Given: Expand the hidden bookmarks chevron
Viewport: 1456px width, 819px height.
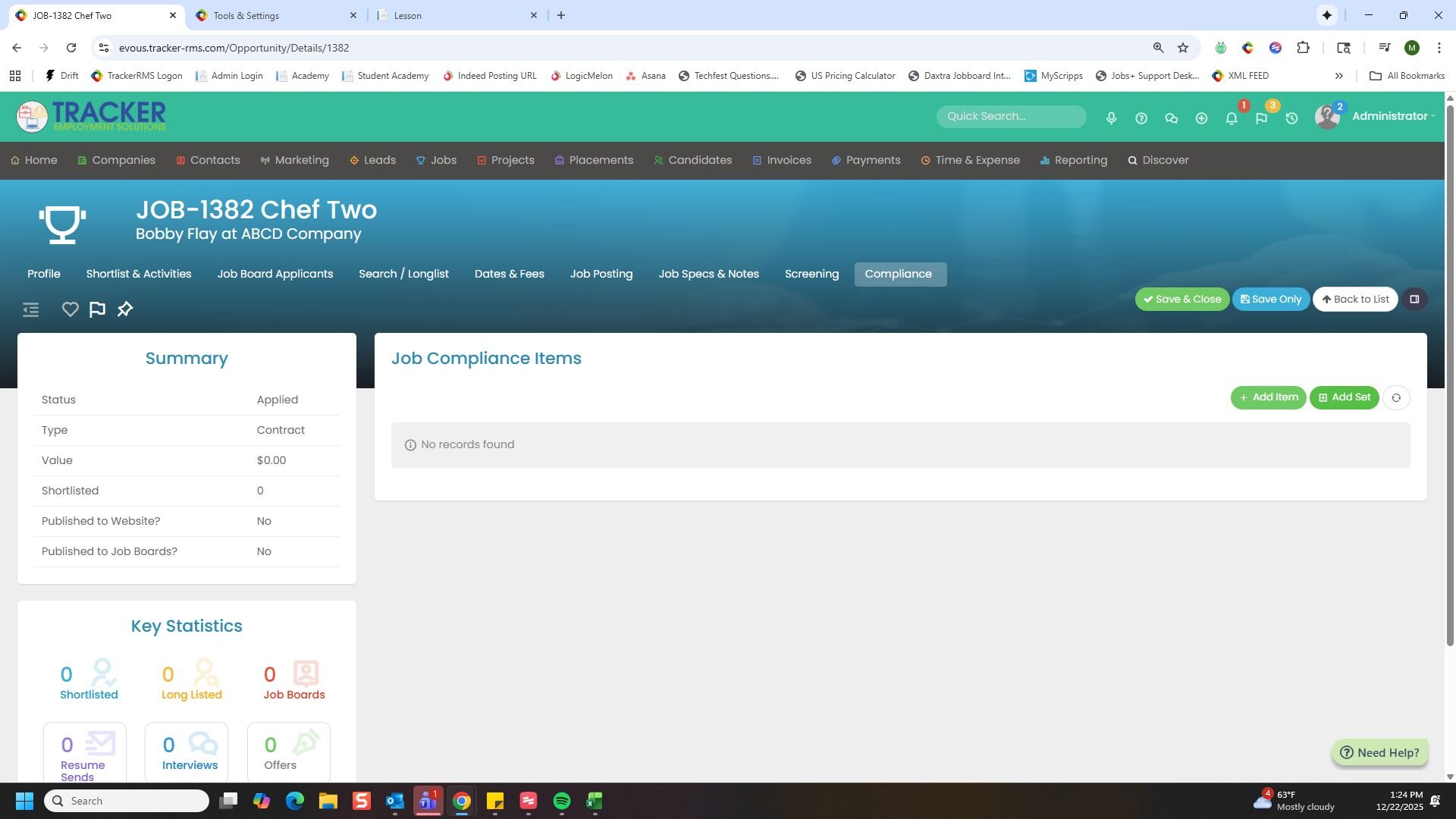Looking at the screenshot, I should pos(1338,76).
